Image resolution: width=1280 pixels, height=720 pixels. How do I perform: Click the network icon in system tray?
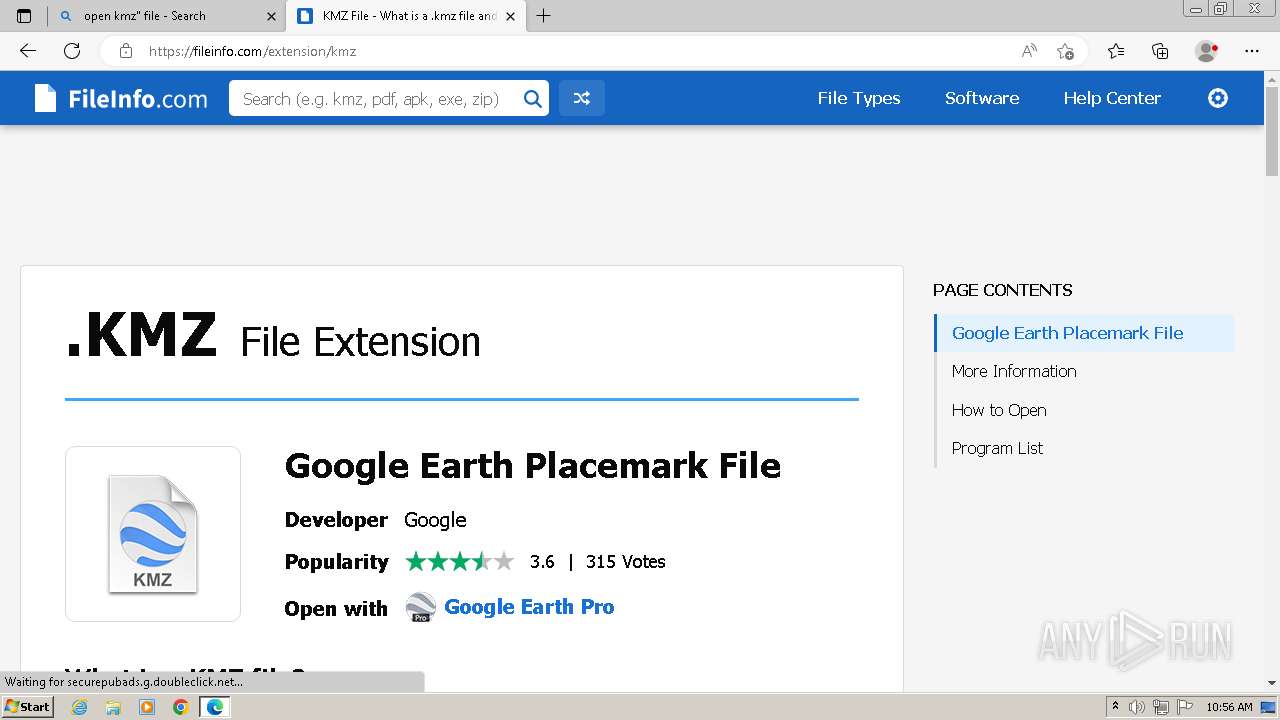(1160, 707)
